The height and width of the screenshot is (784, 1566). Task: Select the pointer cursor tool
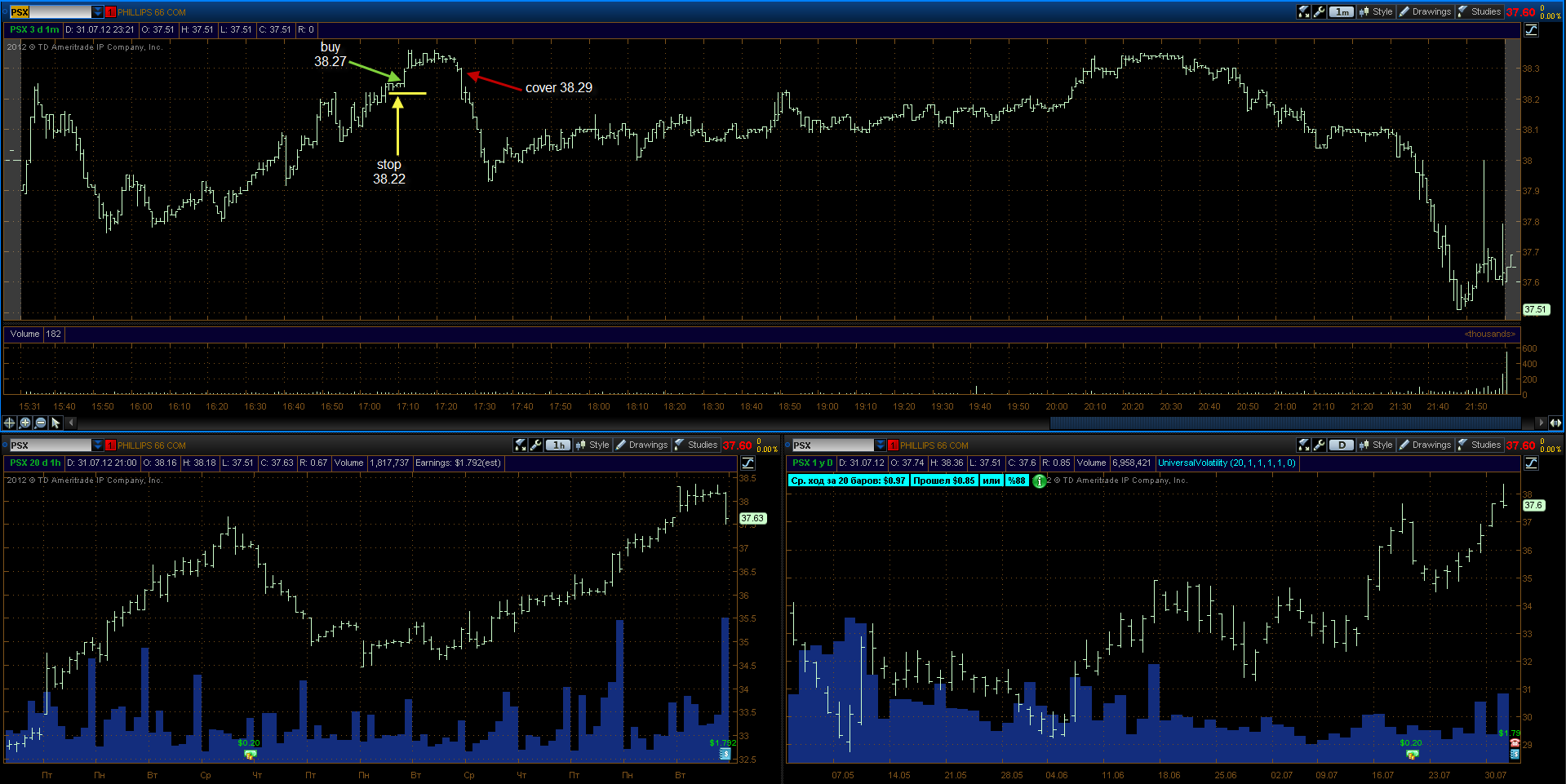pos(55,423)
